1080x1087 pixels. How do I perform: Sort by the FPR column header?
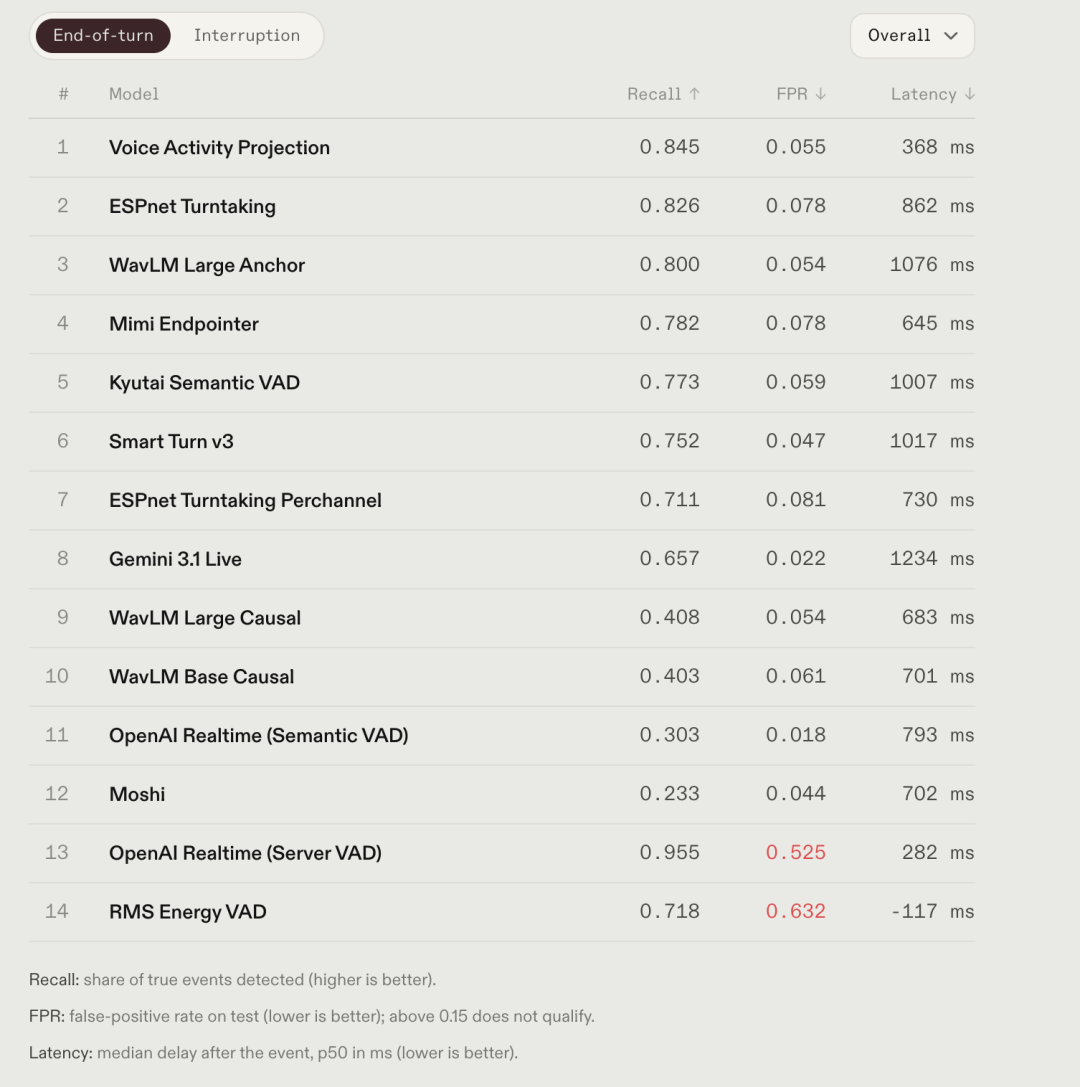pyautogui.click(x=801, y=94)
